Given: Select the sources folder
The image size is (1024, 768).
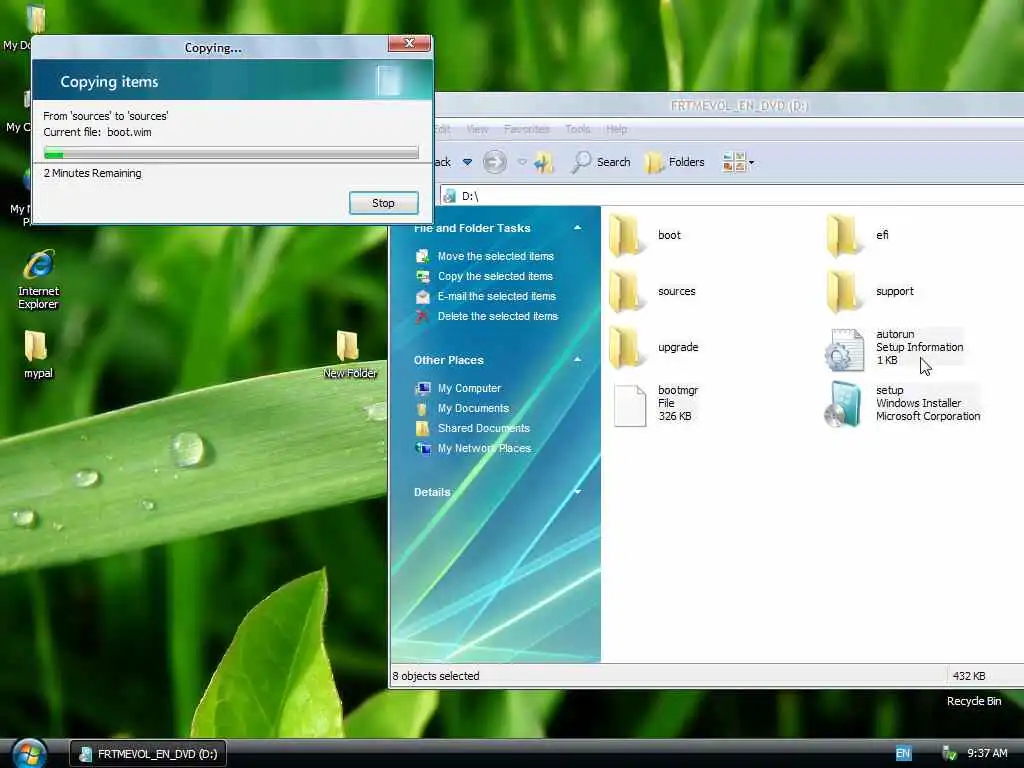Looking at the screenshot, I should pos(652,291).
